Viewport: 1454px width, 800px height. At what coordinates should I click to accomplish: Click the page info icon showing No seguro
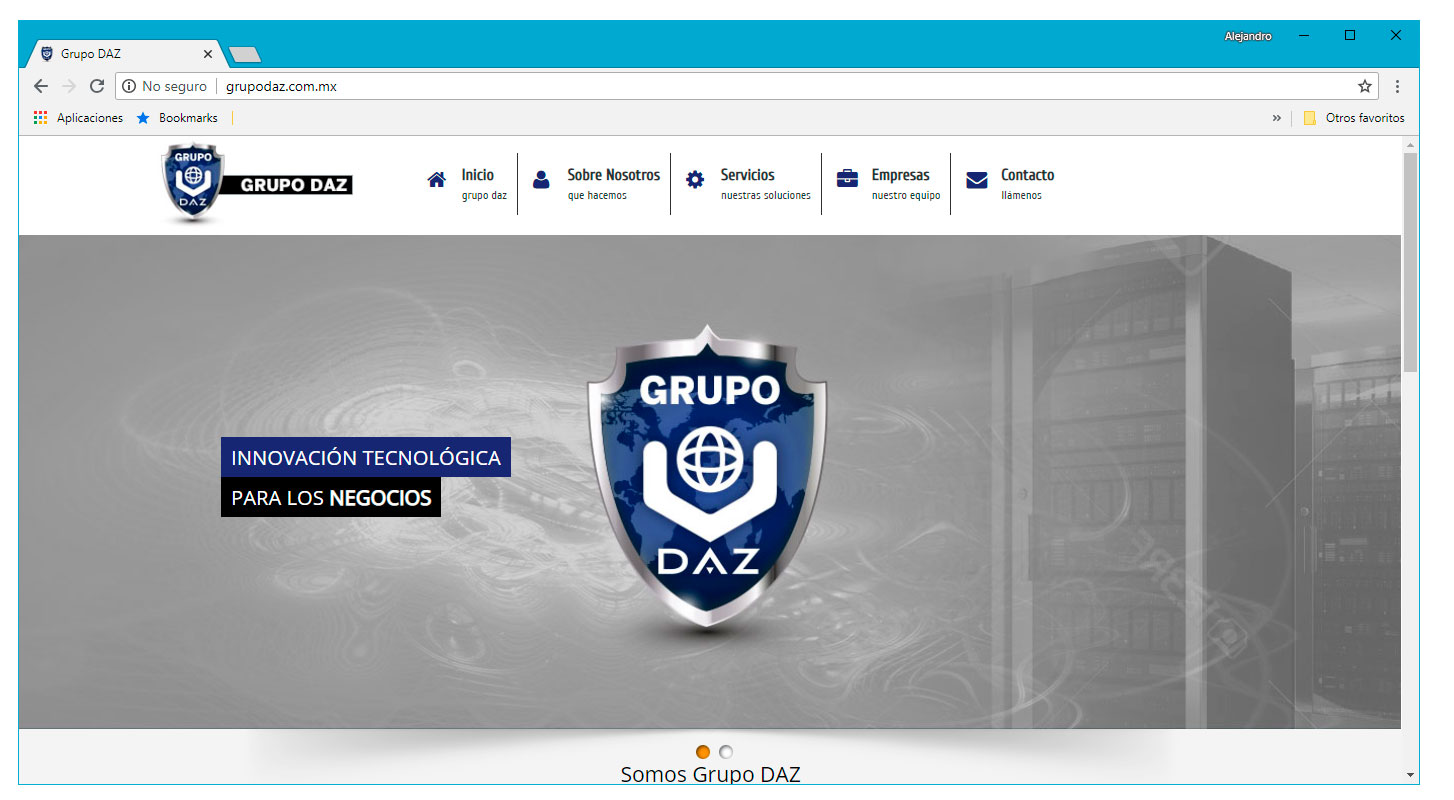127,86
